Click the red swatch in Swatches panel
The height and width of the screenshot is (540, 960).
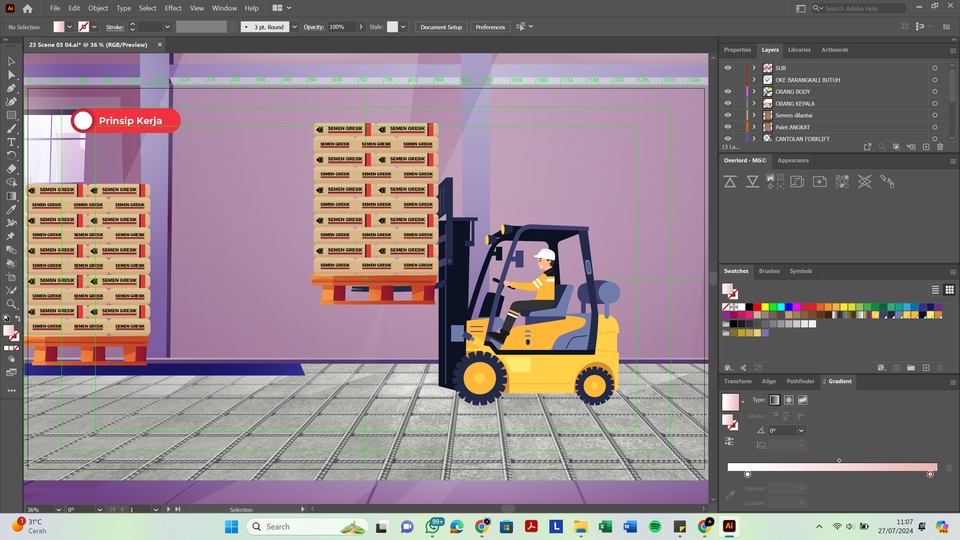point(757,307)
